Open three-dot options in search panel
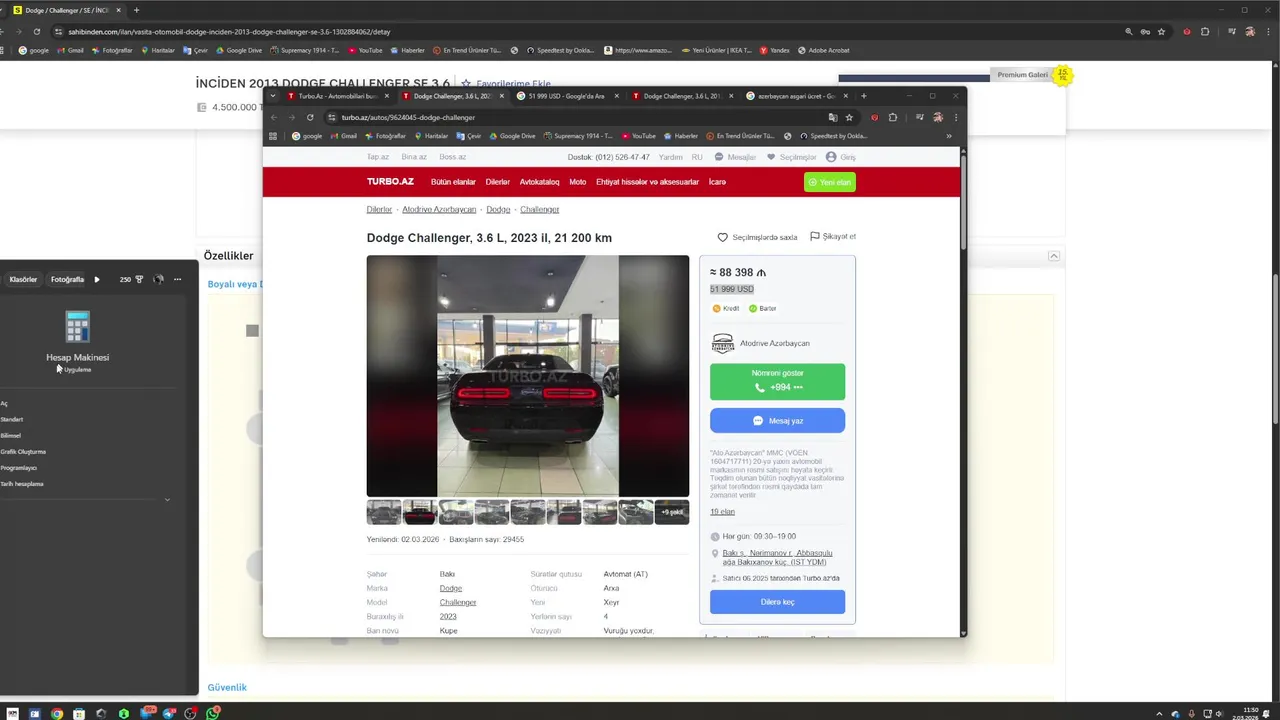1280x720 pixels. pos(177,280)
